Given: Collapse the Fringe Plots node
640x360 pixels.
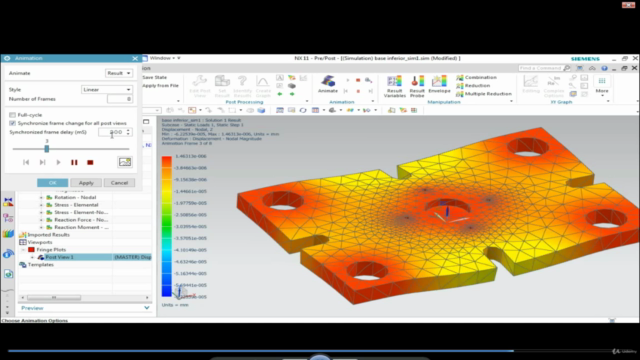Looking at the screenshot, I should pos(24,250).
